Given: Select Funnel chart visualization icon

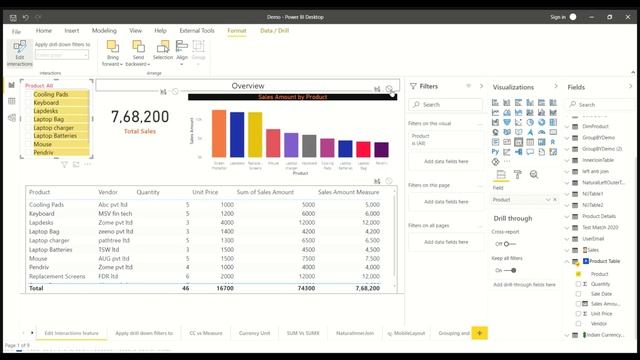Looking at the screenshot, I should coord(507,122).
